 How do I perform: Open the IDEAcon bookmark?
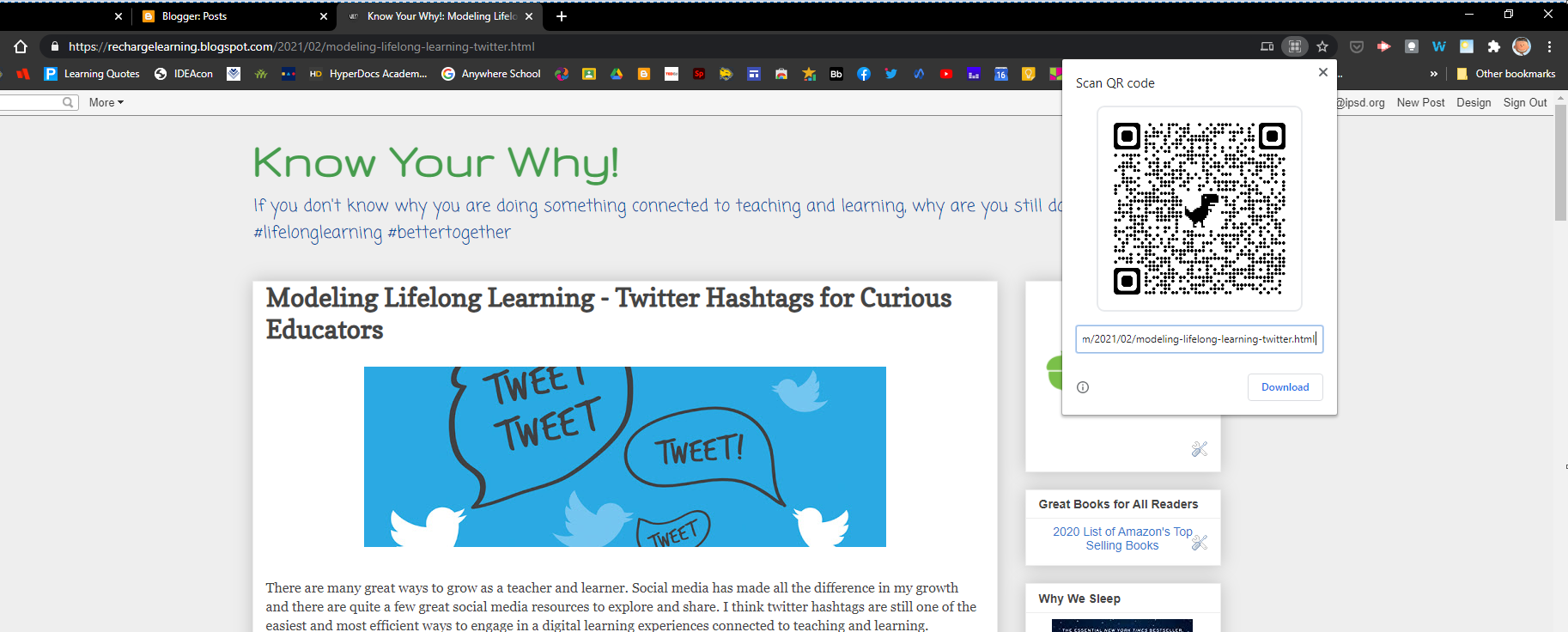184,74
